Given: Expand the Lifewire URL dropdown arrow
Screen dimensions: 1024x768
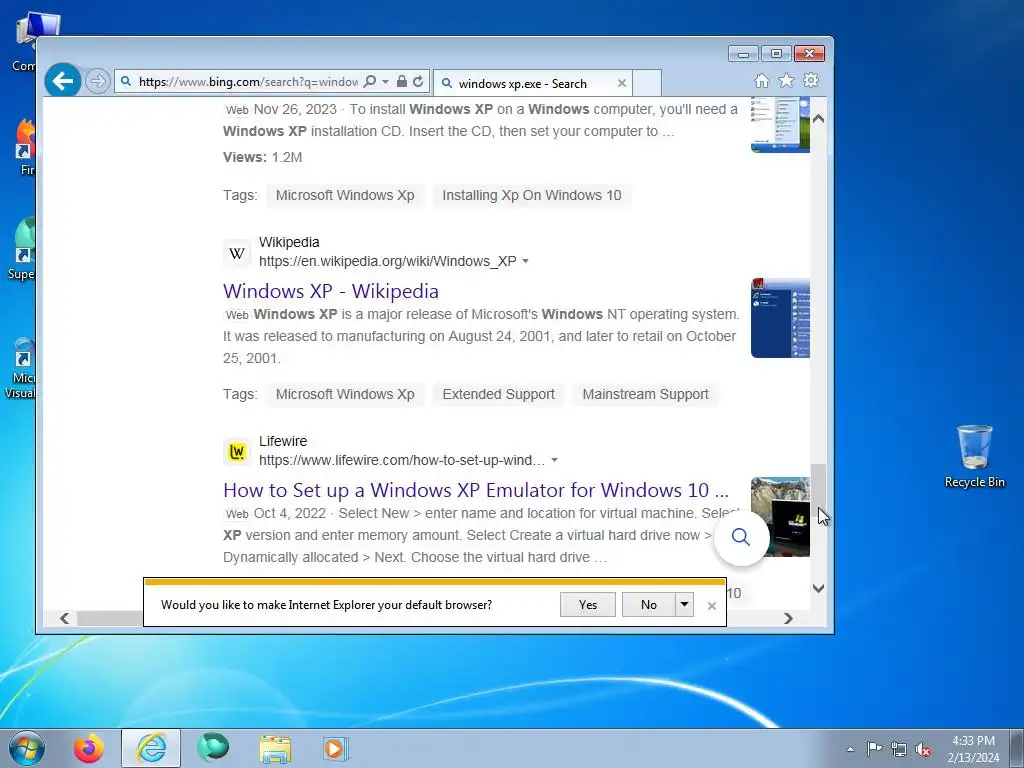Looking at the screenshot, I should [554, 460].
